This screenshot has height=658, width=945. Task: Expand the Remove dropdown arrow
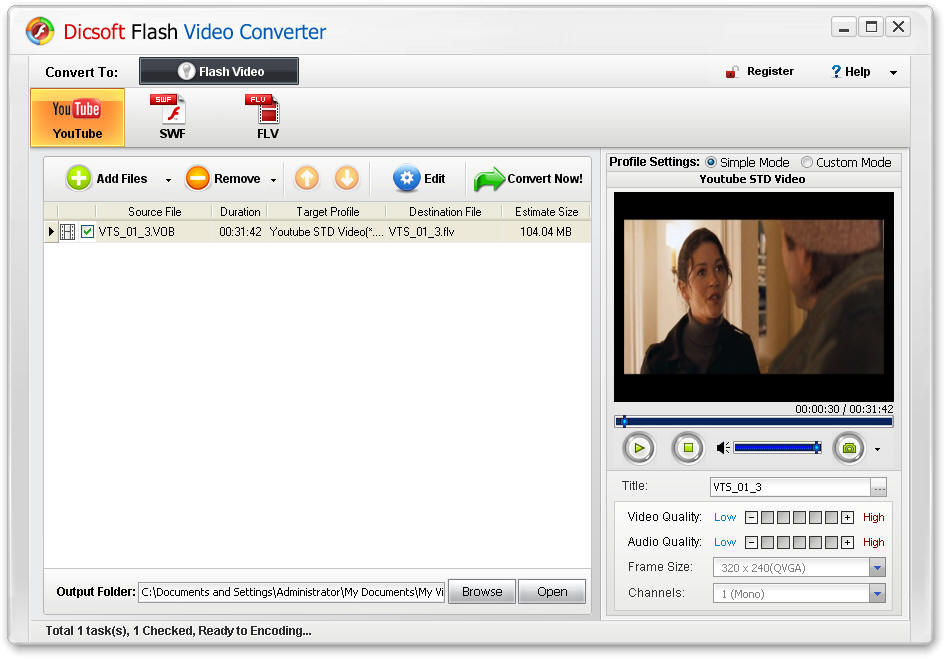273,180
